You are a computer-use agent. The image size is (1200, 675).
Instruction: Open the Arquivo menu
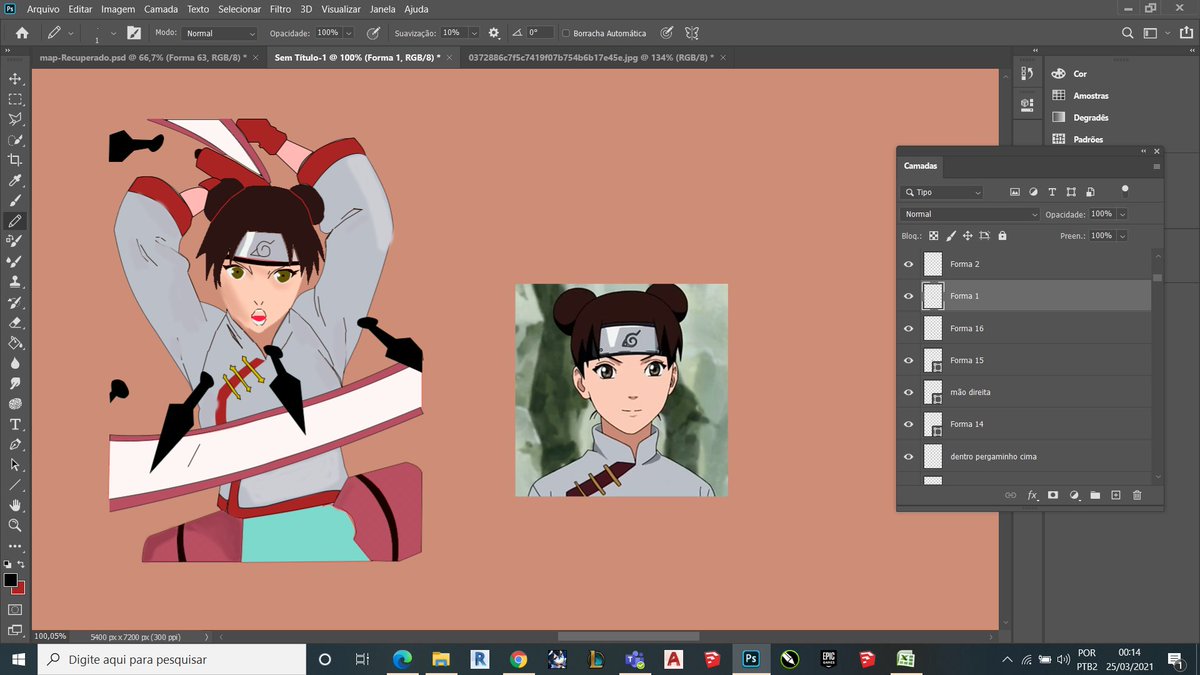coord(43,9)
